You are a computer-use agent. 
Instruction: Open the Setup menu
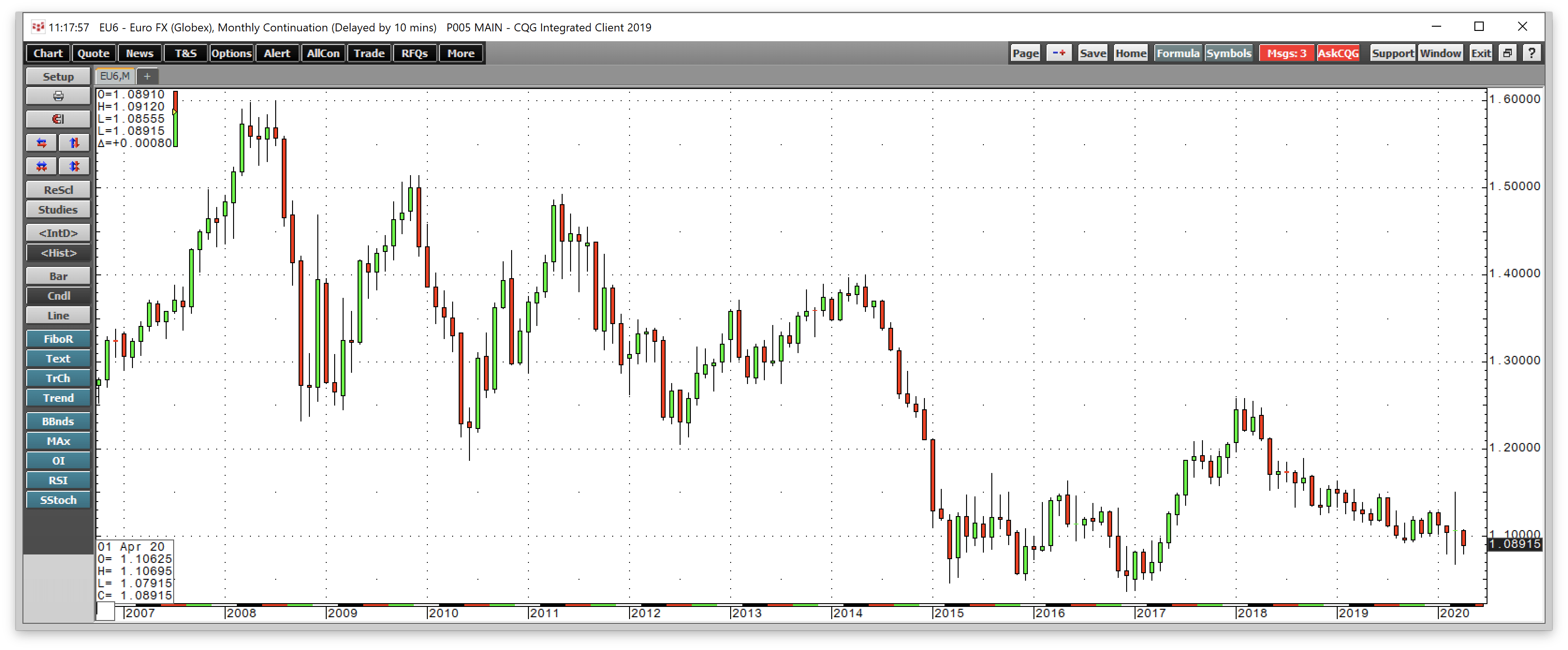tap(58, 77)
